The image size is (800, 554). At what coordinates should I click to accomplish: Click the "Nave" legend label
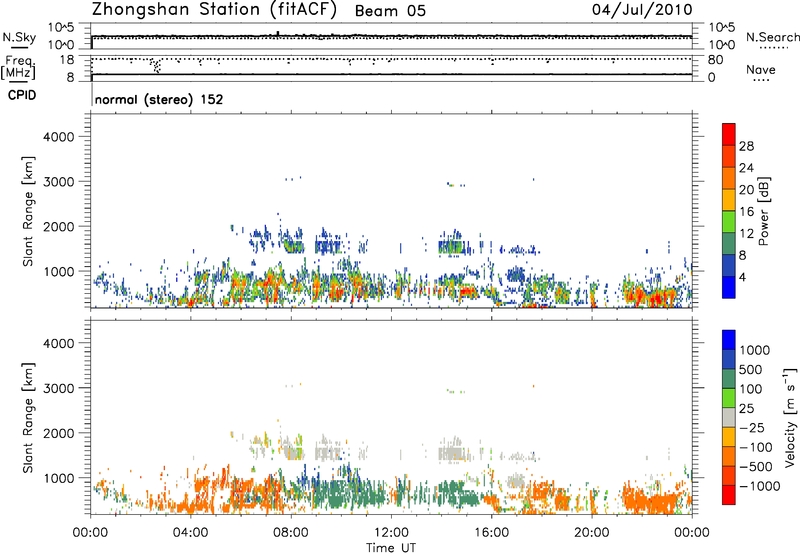point(761,69)
